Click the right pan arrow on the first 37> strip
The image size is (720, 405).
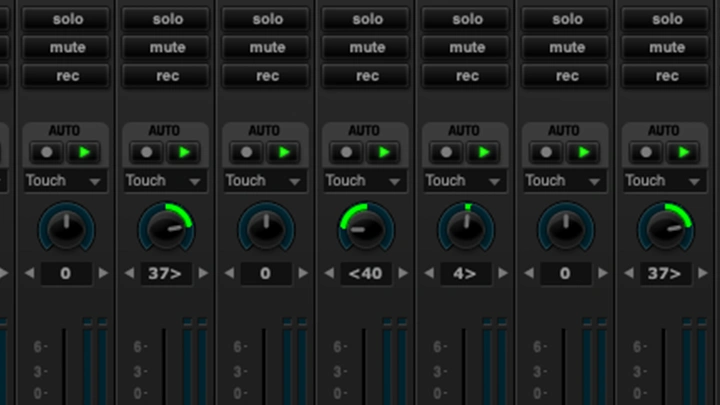point(203,274)
